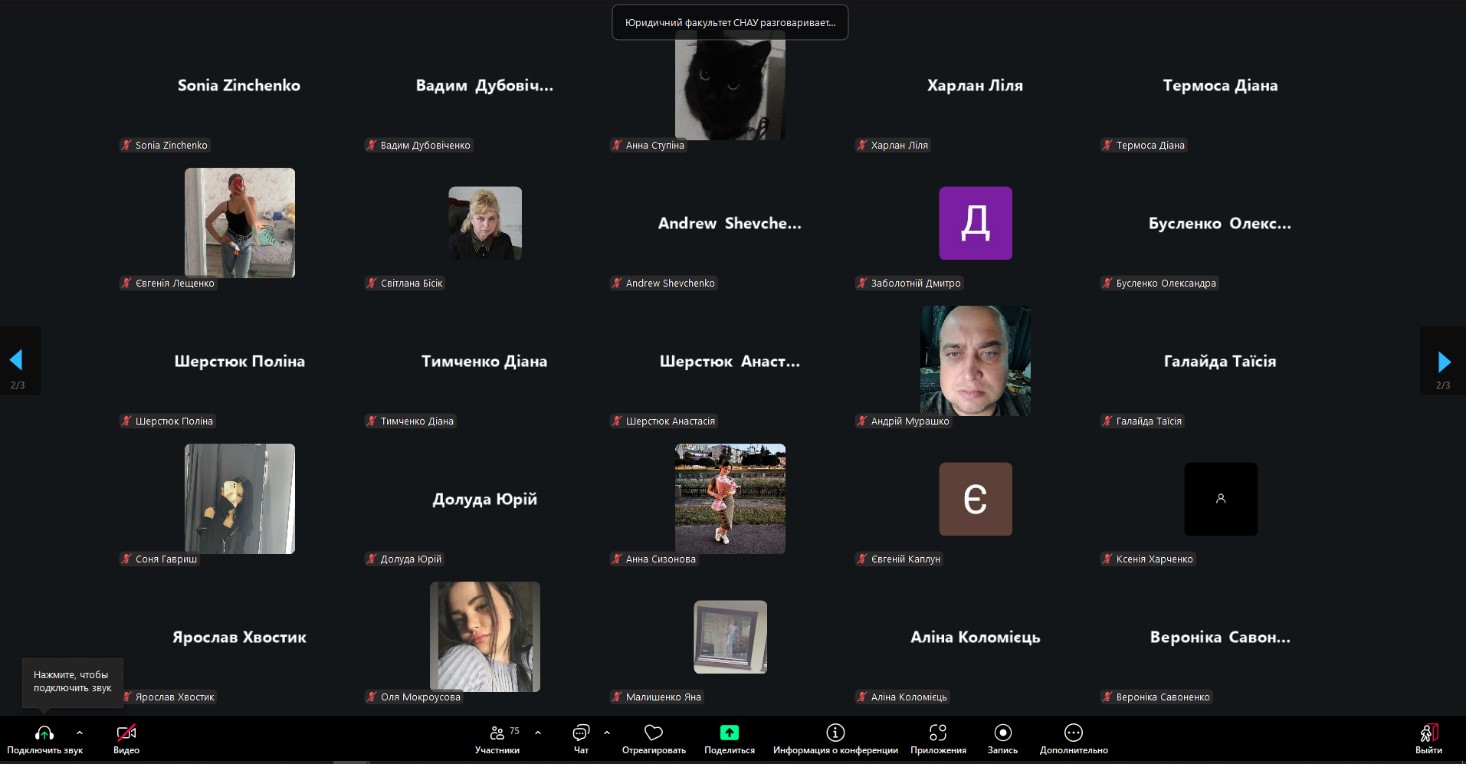Click the purple Д avatar of Заболотній Дмитро
Screen dimensions: 1466x764
[x=975, y=223]
